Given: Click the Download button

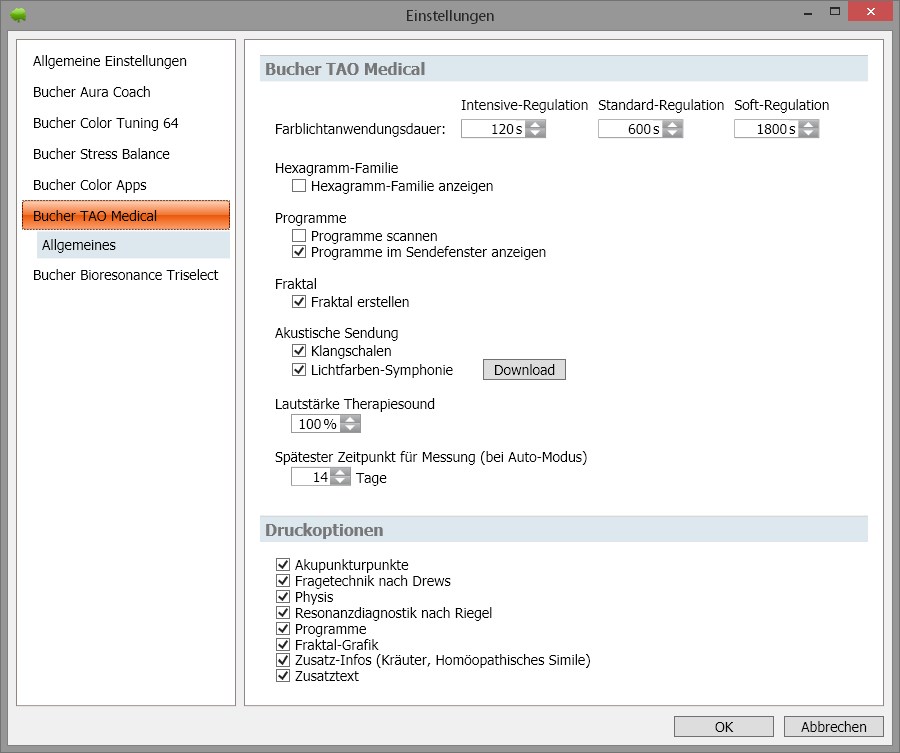Looking at the screenshot, I should pos(524,370).
